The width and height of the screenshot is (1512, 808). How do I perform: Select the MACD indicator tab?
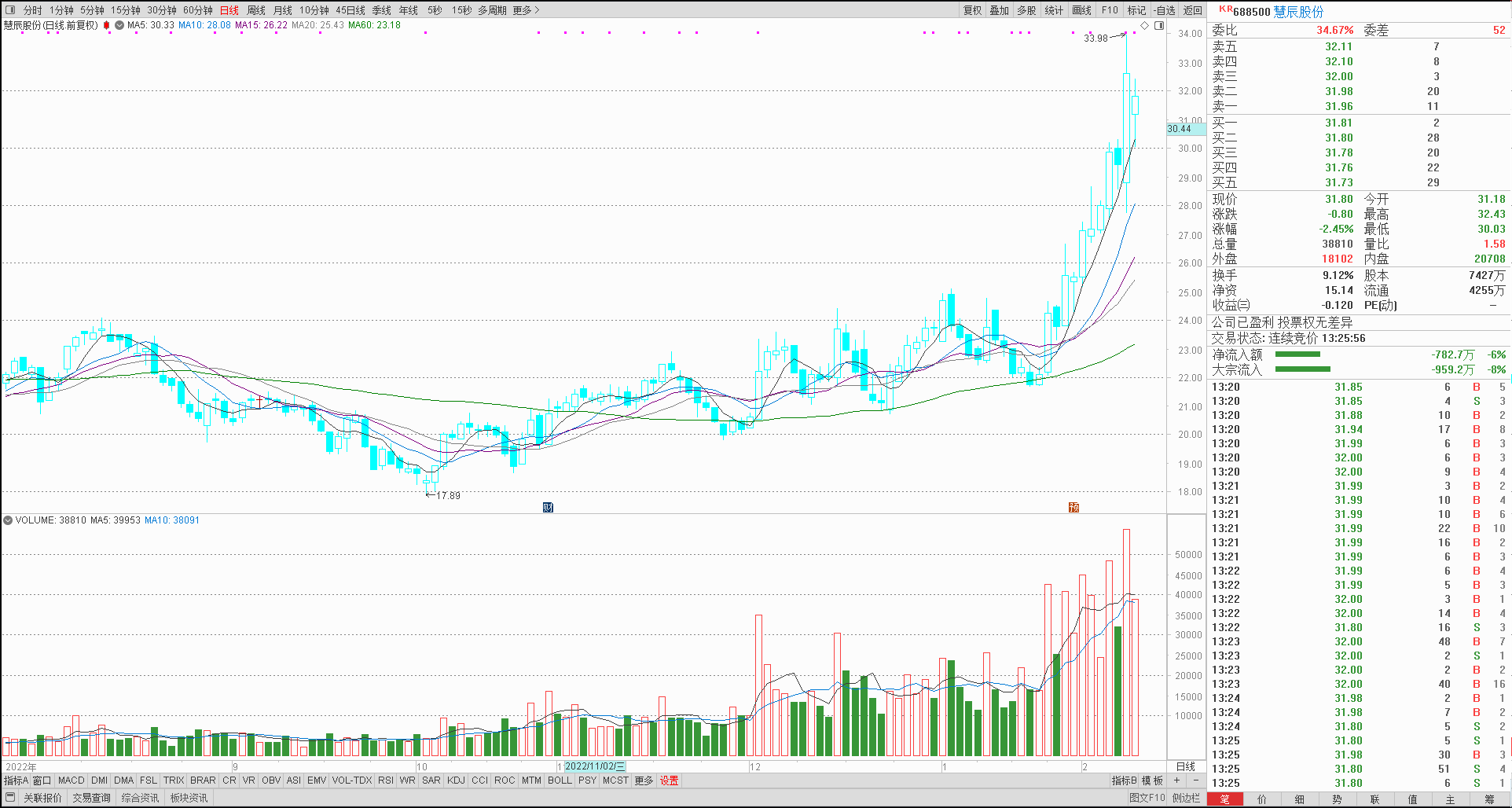[71, 780]
